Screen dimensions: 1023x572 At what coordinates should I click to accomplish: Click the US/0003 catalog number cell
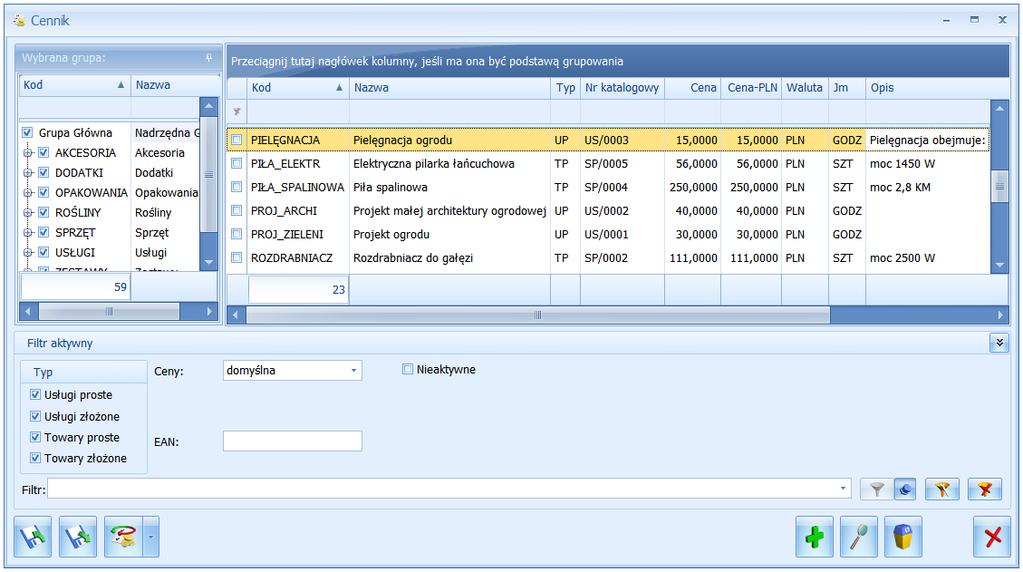tap(622, 140)
